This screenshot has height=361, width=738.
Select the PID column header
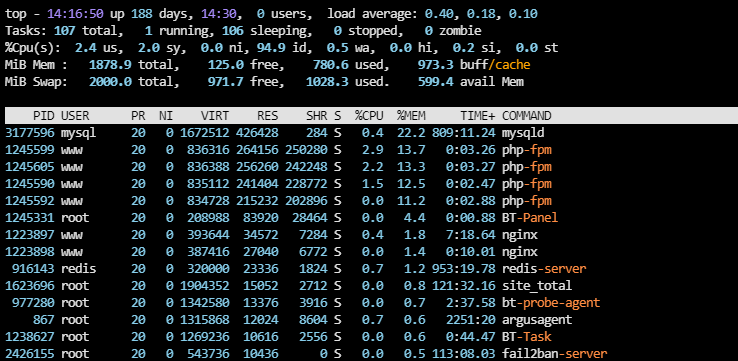tap(43, 116)
